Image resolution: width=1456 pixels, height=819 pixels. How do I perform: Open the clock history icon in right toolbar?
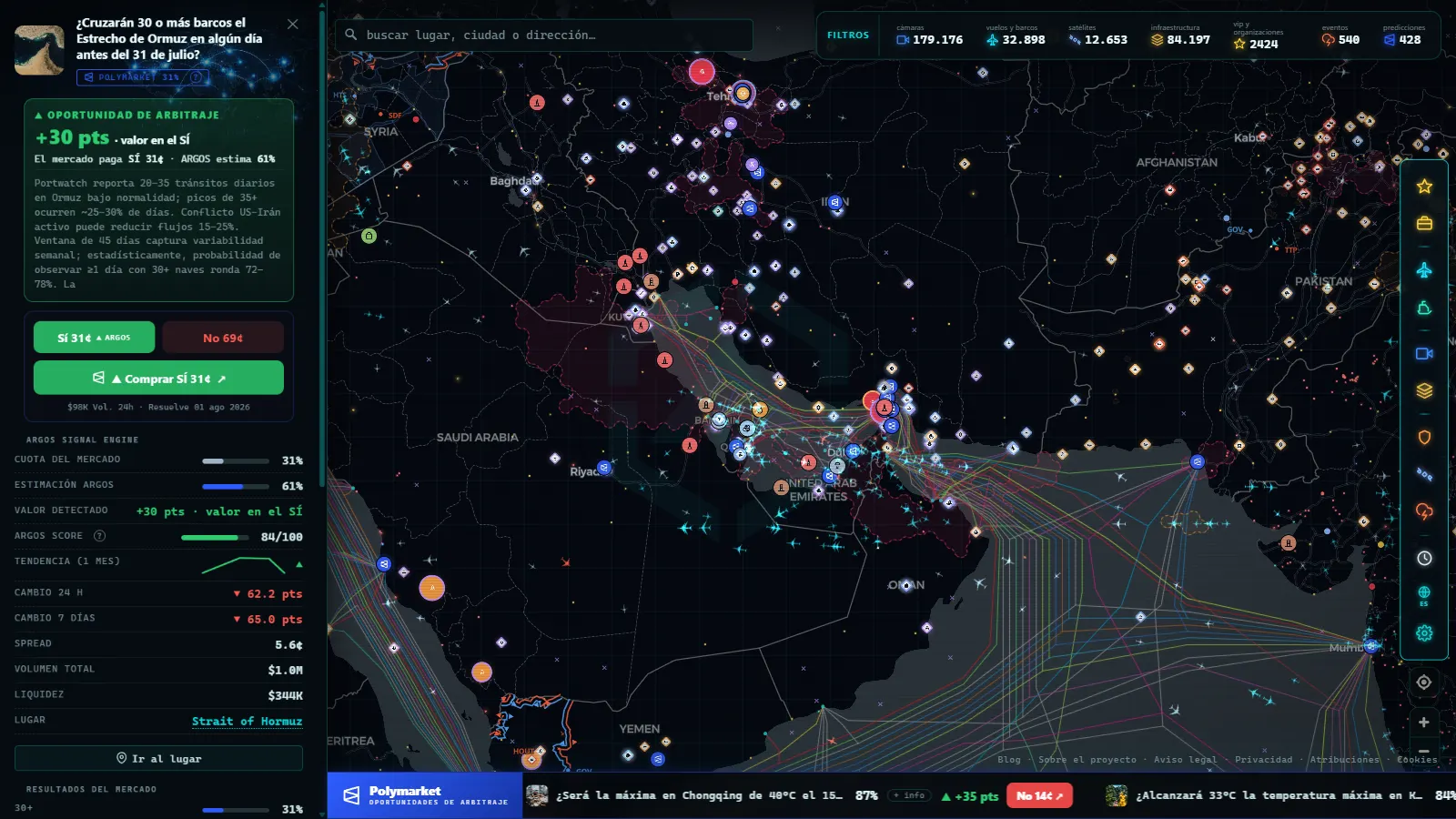pyautogui.click(x=1424, y=559)
